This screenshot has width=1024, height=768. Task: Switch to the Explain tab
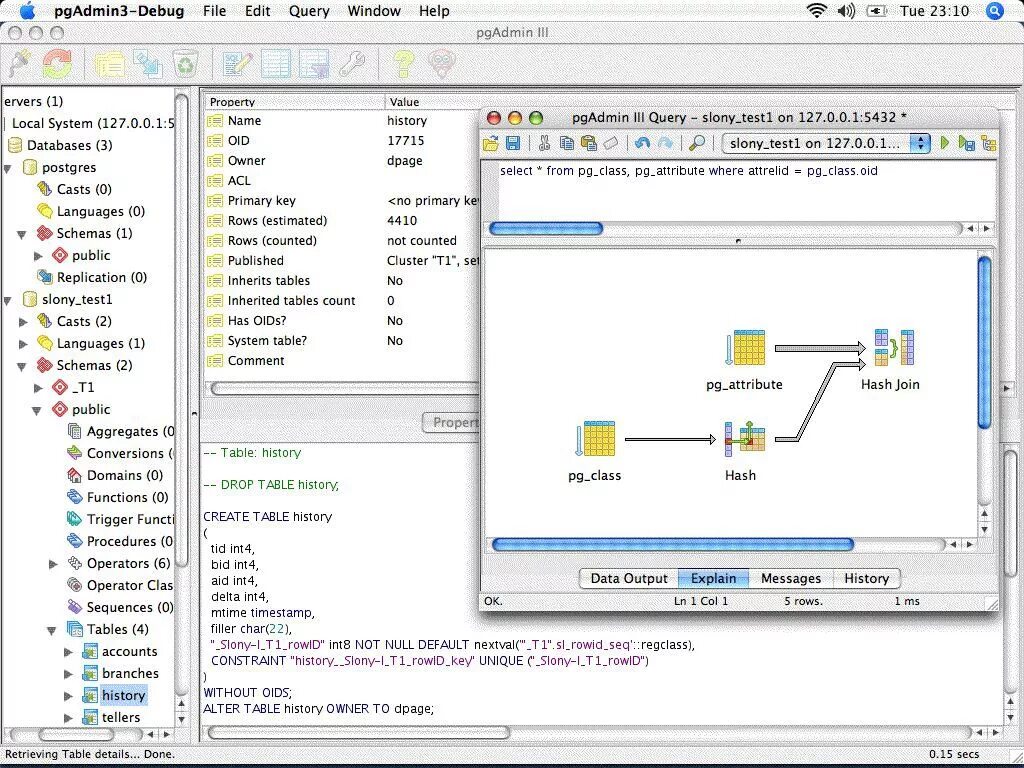pyautogui.click(x=713, y=579)
